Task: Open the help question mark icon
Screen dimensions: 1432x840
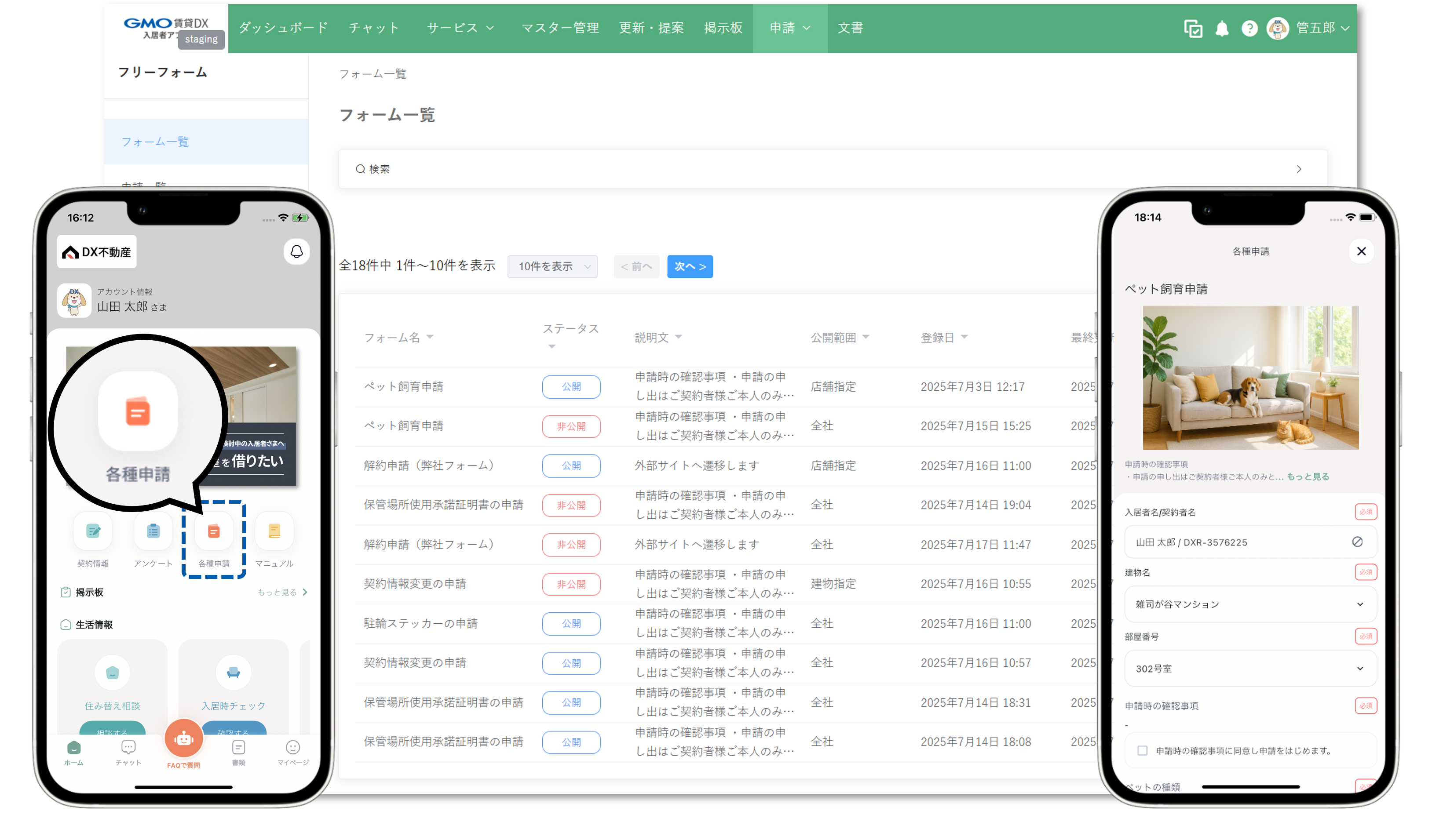Action: (1249, 29)
